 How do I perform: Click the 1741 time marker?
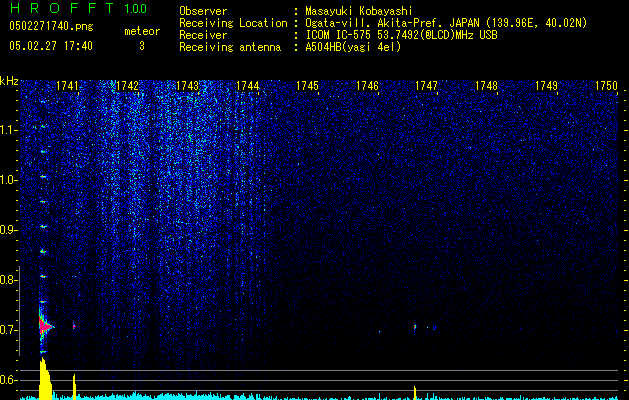click(x=67, y=85)
